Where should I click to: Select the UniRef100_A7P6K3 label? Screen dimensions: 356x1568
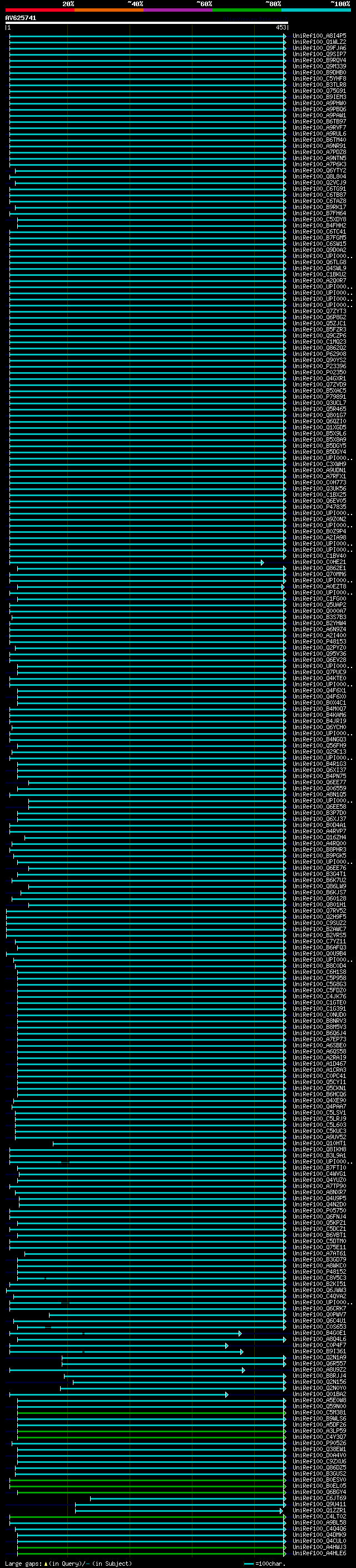point(319,164)
